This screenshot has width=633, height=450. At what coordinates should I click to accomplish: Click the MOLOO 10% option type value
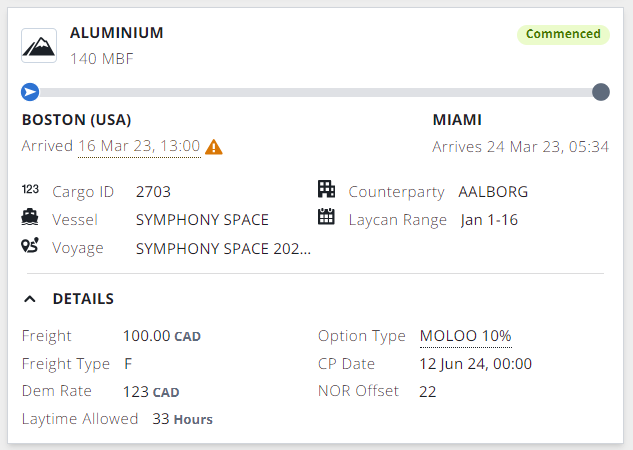(465, 336)
